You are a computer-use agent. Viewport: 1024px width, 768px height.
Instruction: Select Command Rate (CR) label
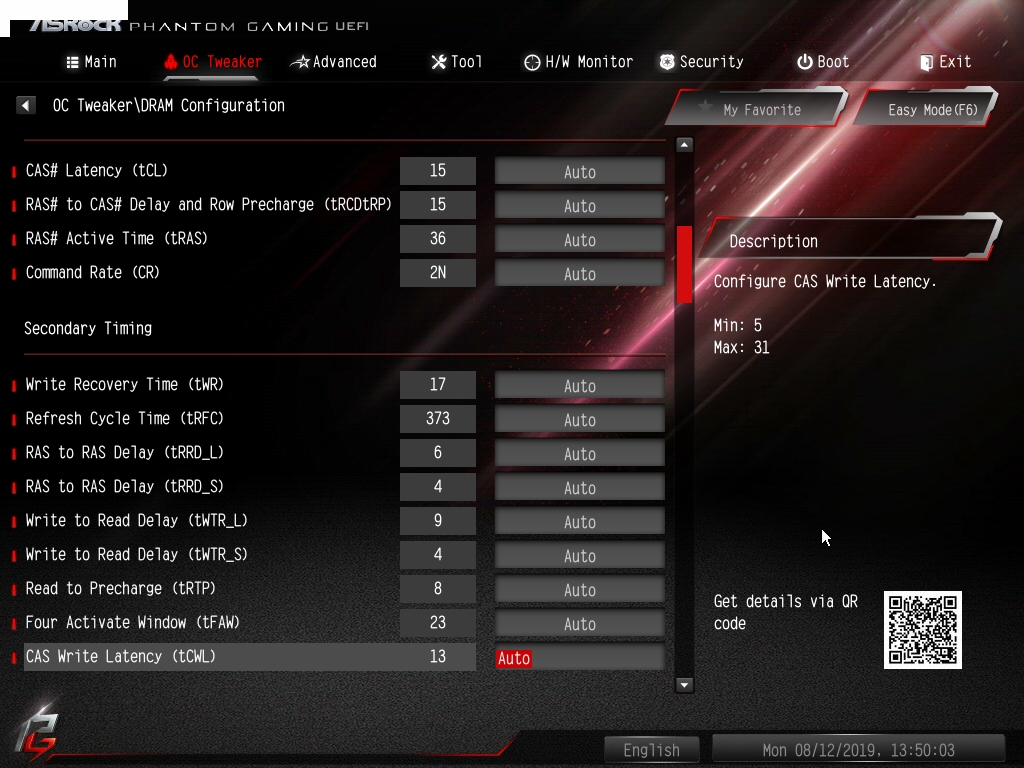(x=92, y=272)
